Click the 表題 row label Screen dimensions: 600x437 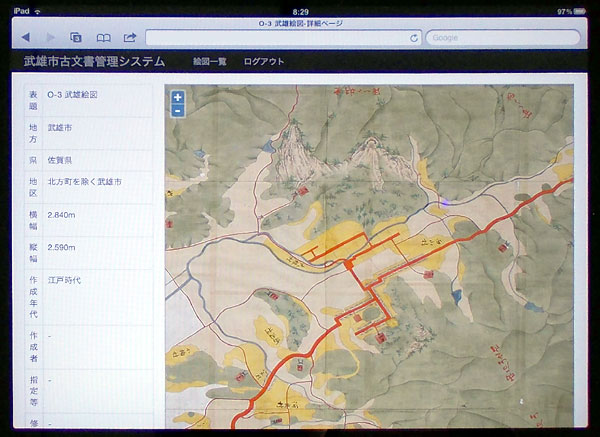(33, 100)
